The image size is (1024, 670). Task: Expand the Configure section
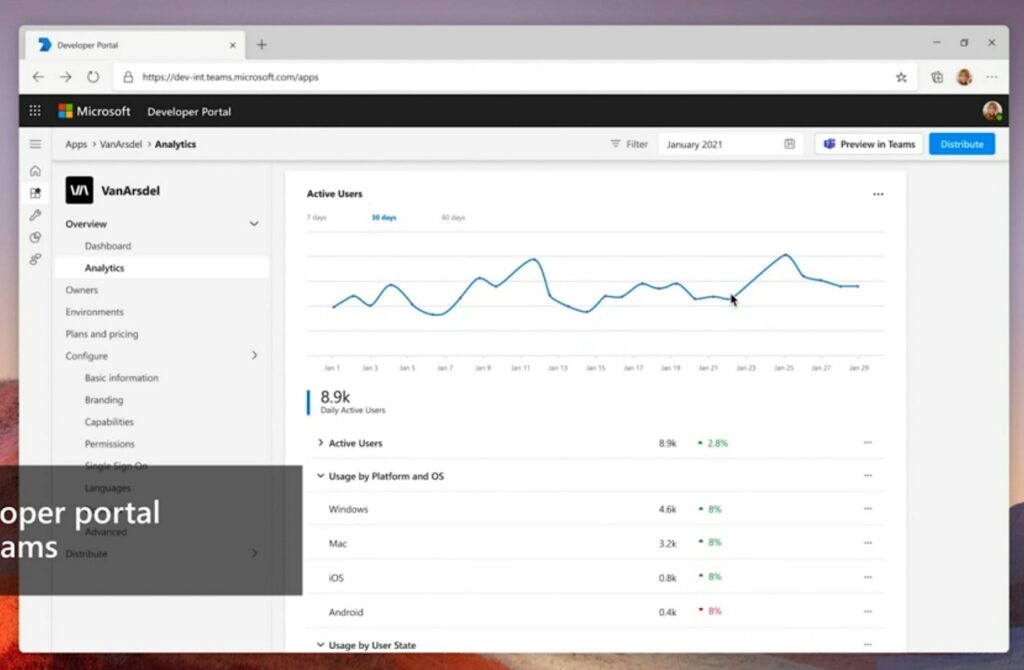[253, 355]
